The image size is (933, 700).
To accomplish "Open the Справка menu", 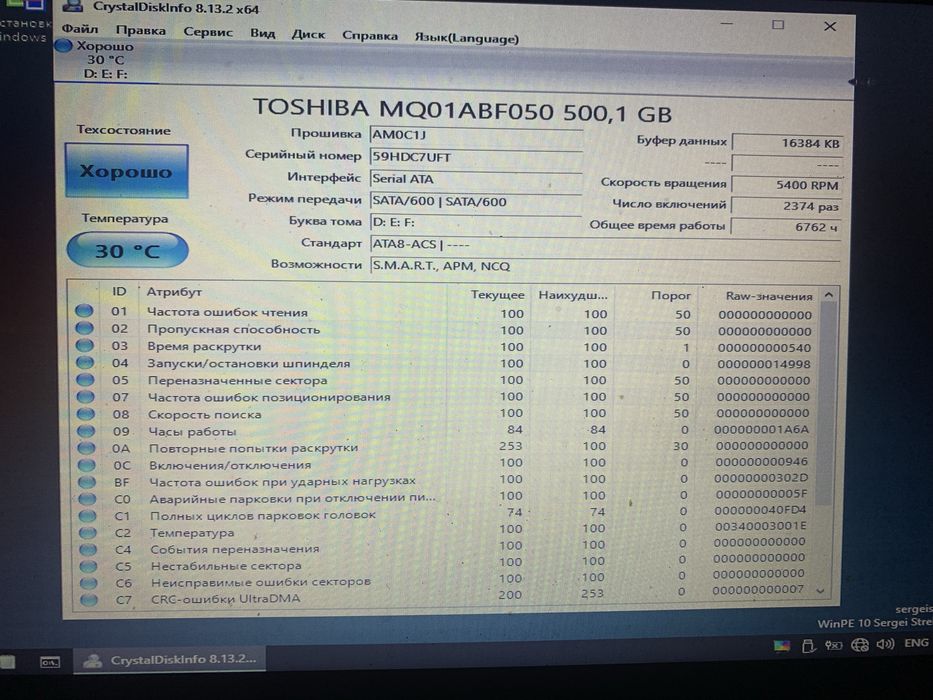I will pyautogui.click(x=370, y=36).
